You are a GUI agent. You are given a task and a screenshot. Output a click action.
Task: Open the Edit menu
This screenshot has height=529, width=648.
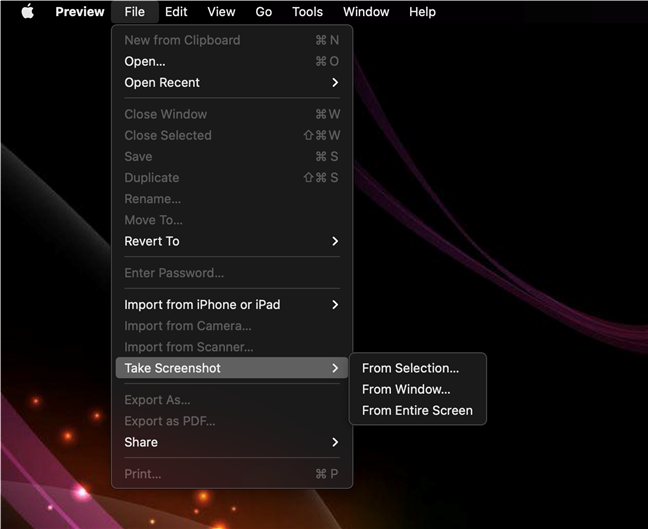coord(176,12)
